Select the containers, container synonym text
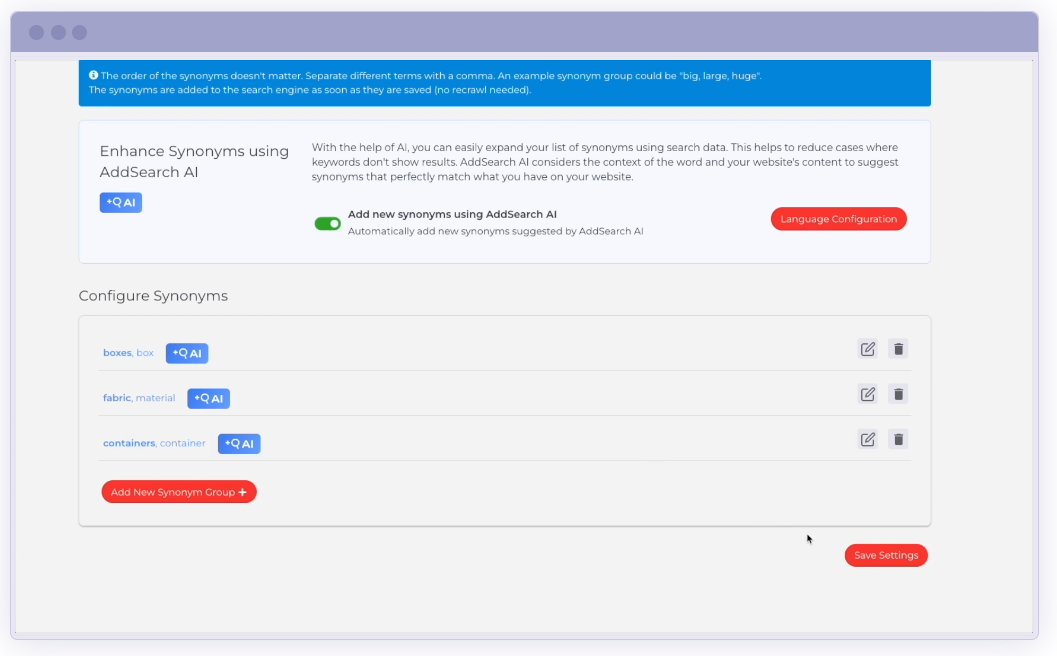1057x656 pixels. tap(154, 443)
